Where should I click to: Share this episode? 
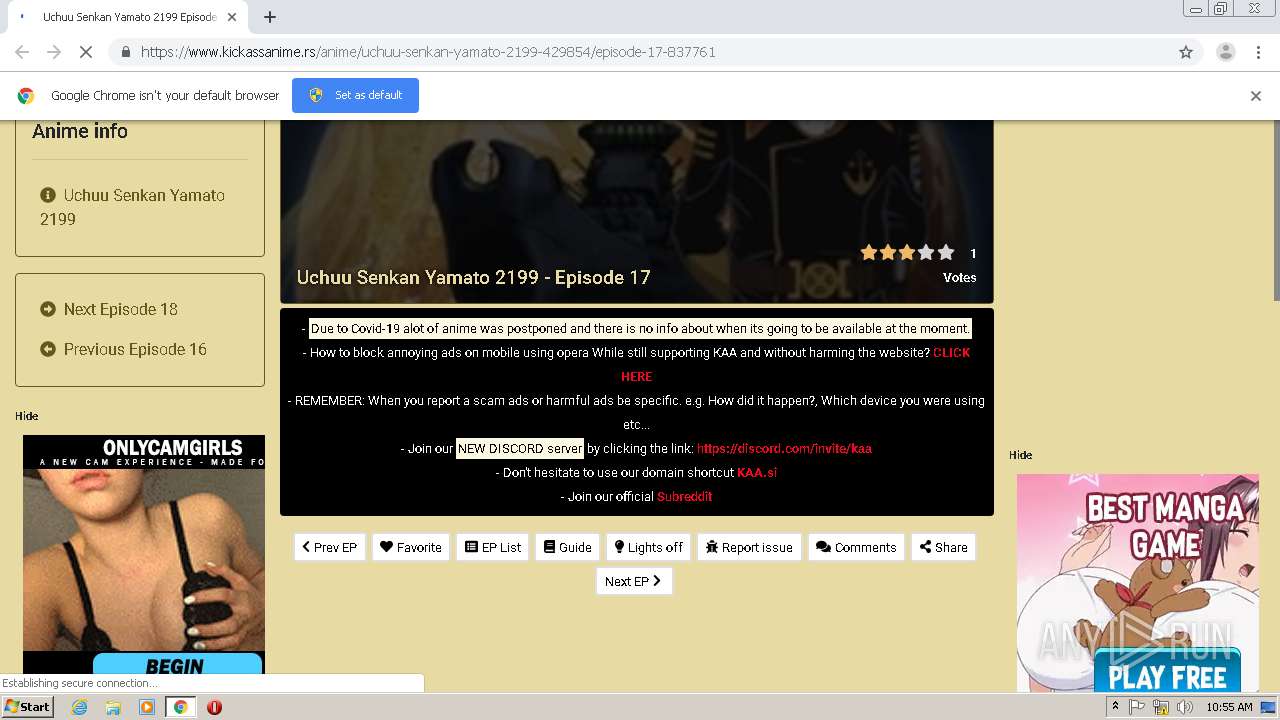point(943,547)
